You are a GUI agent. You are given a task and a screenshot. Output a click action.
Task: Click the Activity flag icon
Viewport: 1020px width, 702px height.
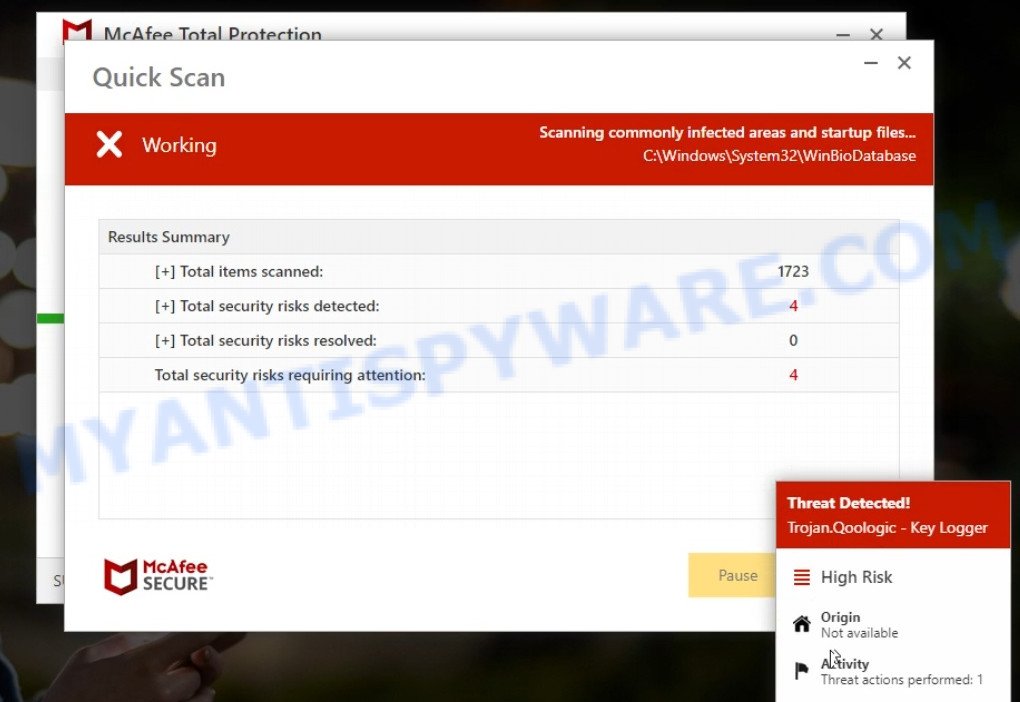(802, 670)
